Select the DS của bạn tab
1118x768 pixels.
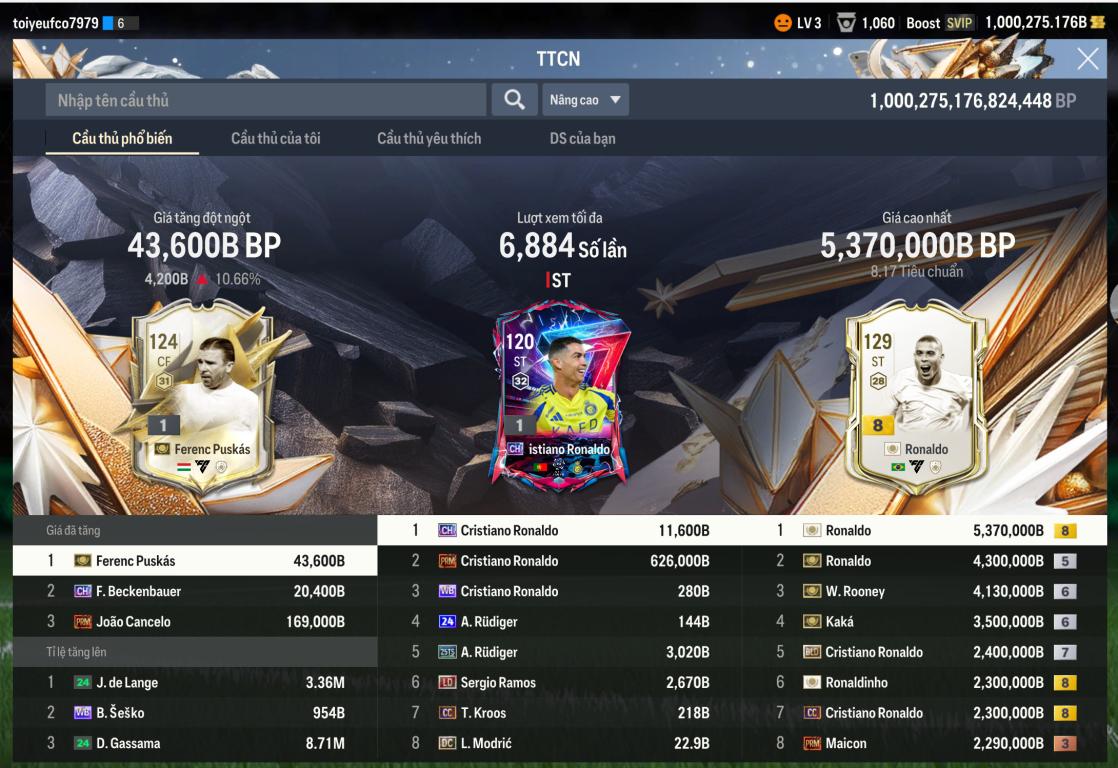(x=583, y=138)
